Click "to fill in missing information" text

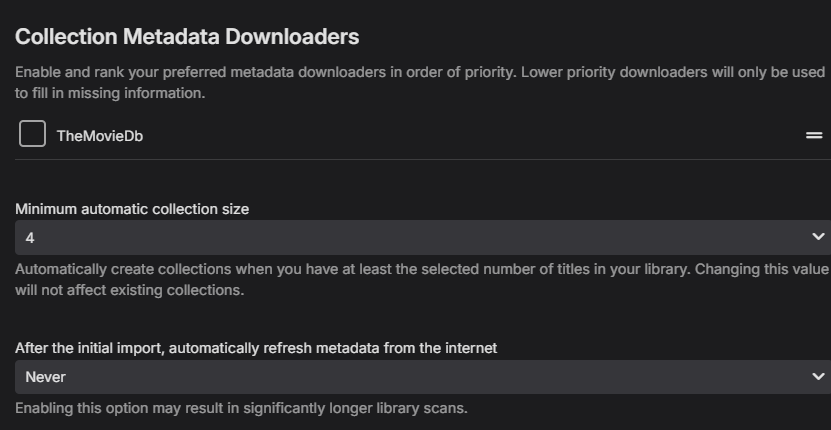[110, 93]
